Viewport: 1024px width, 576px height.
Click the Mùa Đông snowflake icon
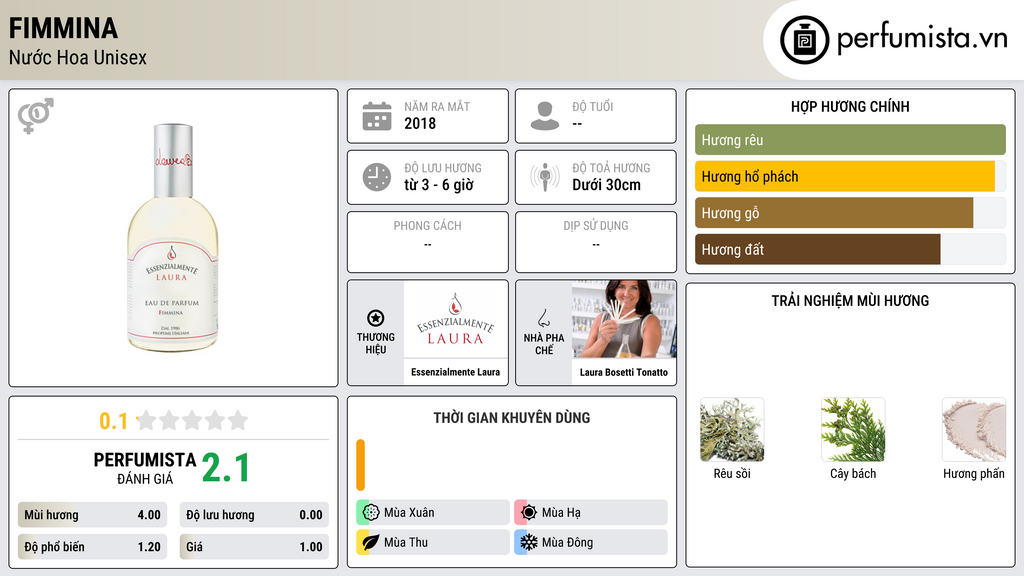[529, 542]
